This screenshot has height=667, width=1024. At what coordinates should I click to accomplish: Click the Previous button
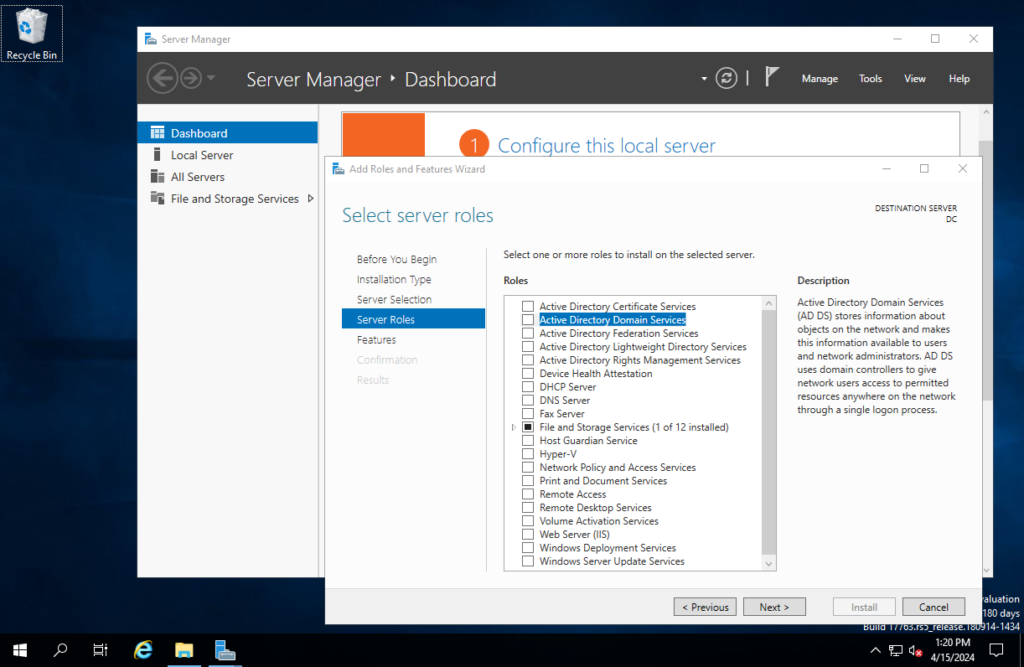click(705, 607)
